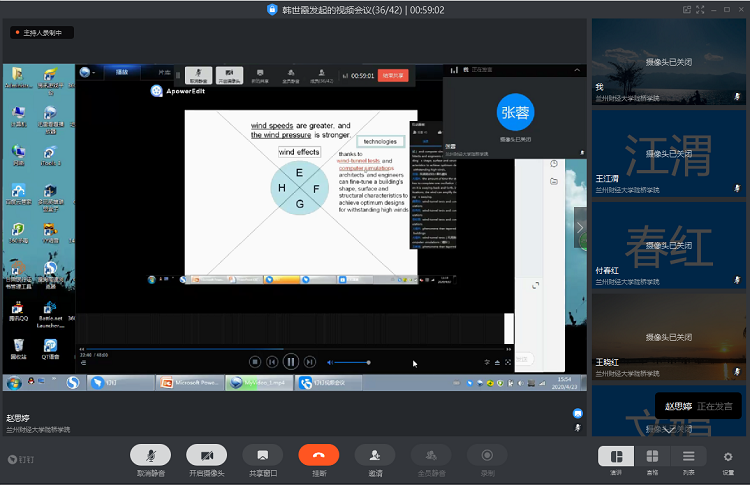Collapse the 张蓉 speaker panel chevron
750x486 pixels.
click(577, 70)
